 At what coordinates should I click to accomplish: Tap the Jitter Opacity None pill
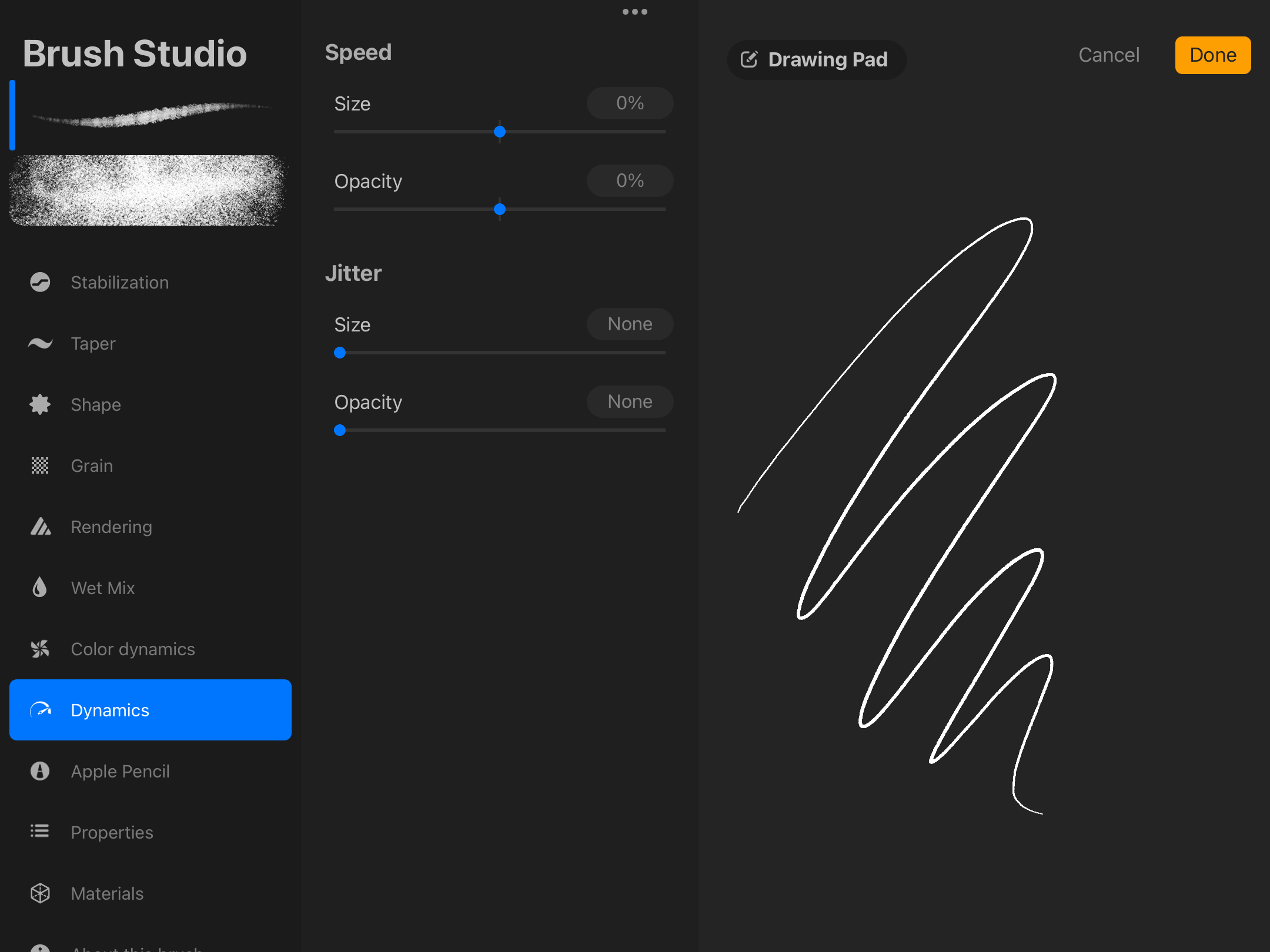tap(630, 401)
